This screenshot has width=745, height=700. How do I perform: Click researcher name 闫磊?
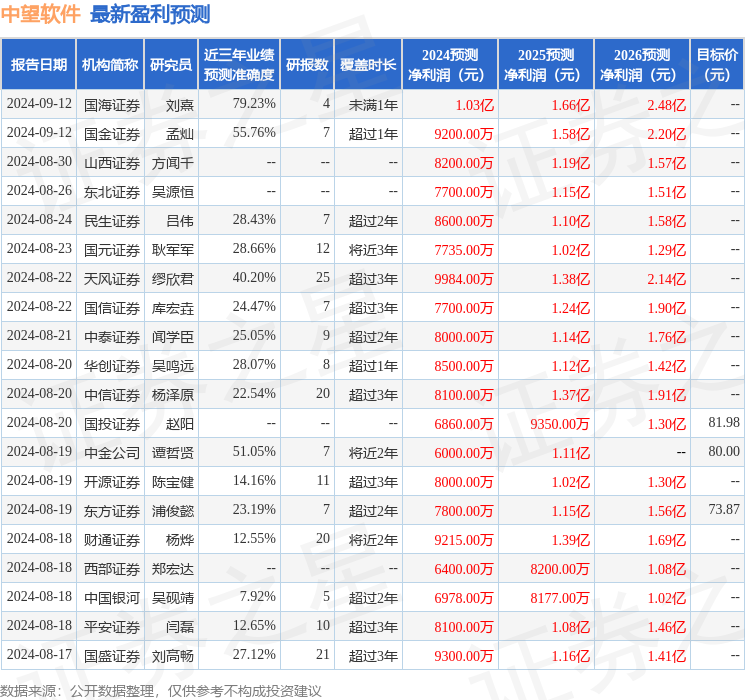pyautogui.click(x=180, y=627)
